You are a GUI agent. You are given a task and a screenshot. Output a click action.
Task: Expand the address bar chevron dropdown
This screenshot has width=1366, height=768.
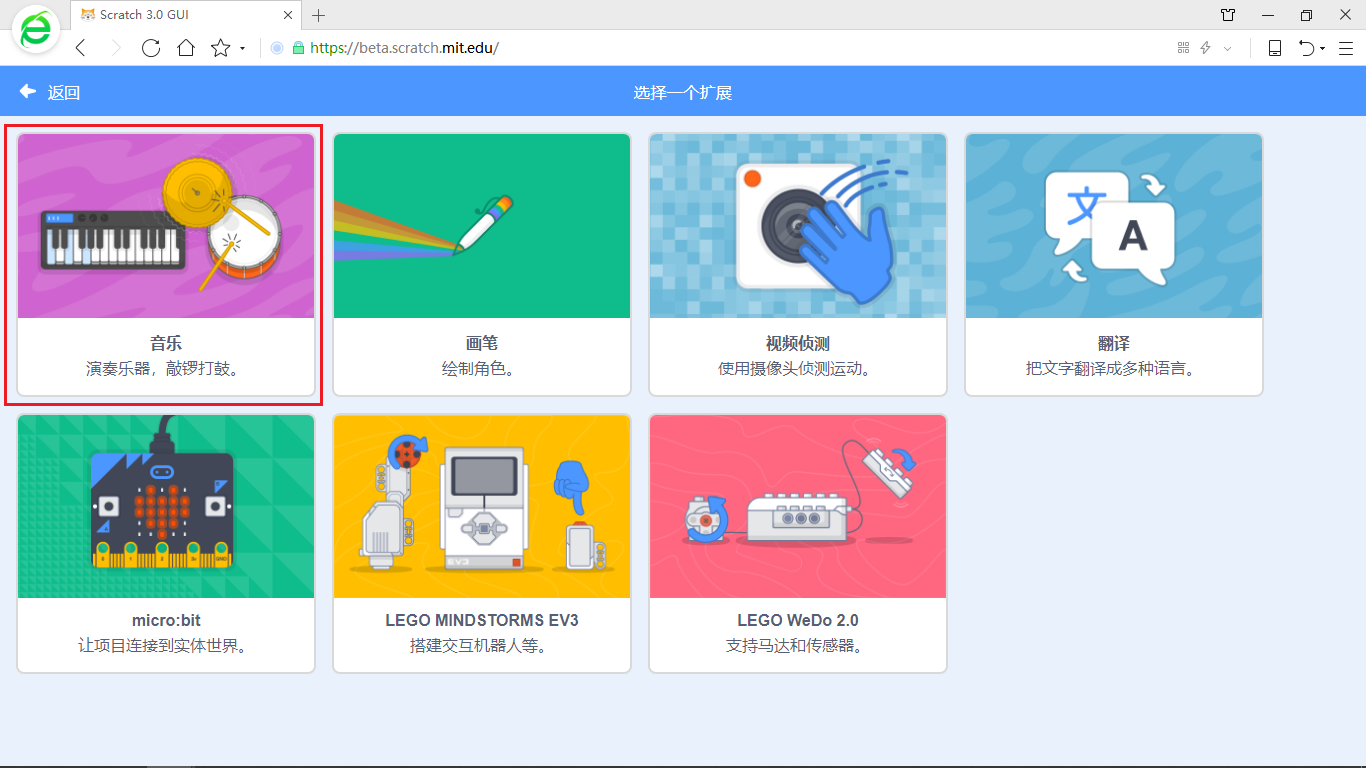click(1228, 48)
